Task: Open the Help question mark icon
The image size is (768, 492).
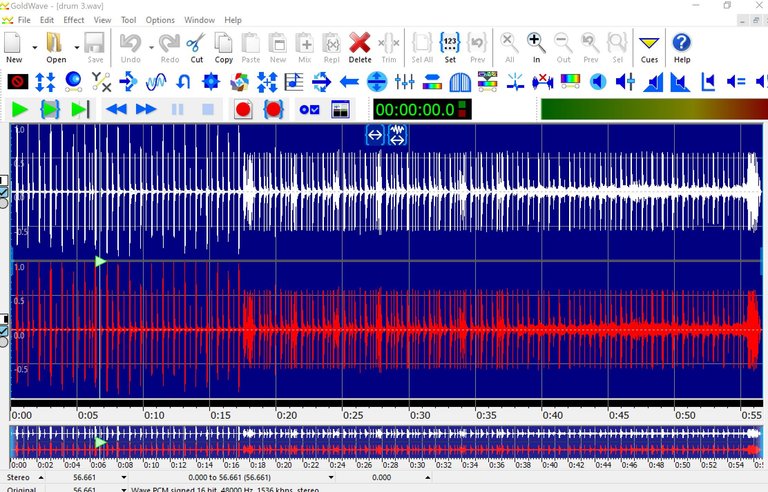Action: coord(682,47)
